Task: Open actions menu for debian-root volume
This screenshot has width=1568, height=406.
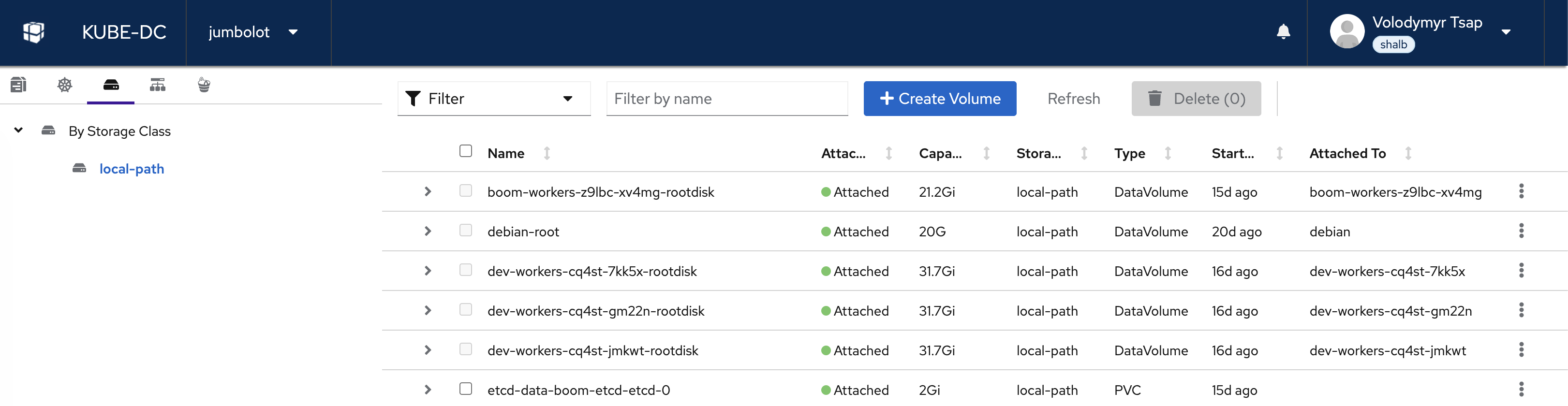Action: pyautogui.click(x=1521, y=232)
